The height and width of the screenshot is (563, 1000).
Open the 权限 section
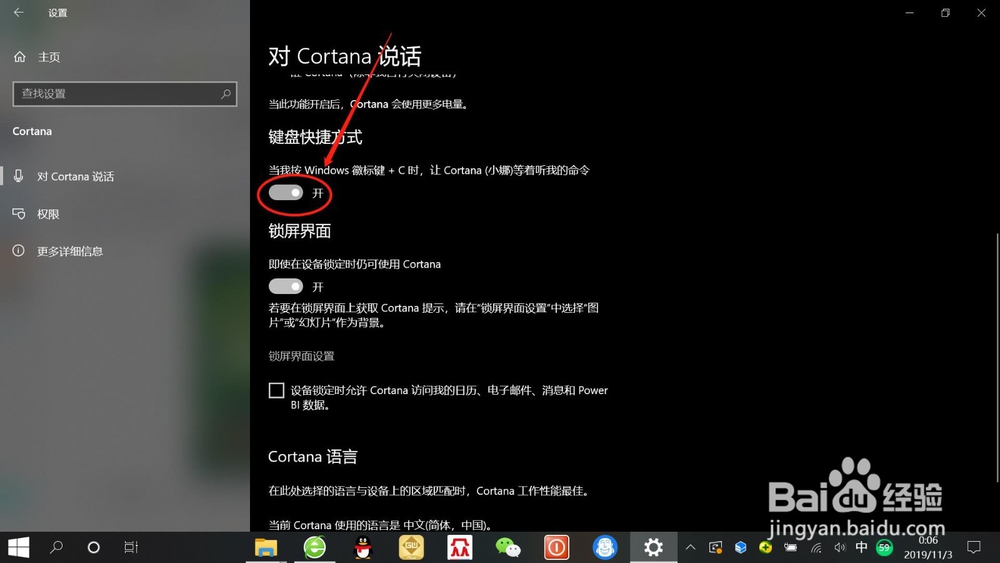pos(36,214)
